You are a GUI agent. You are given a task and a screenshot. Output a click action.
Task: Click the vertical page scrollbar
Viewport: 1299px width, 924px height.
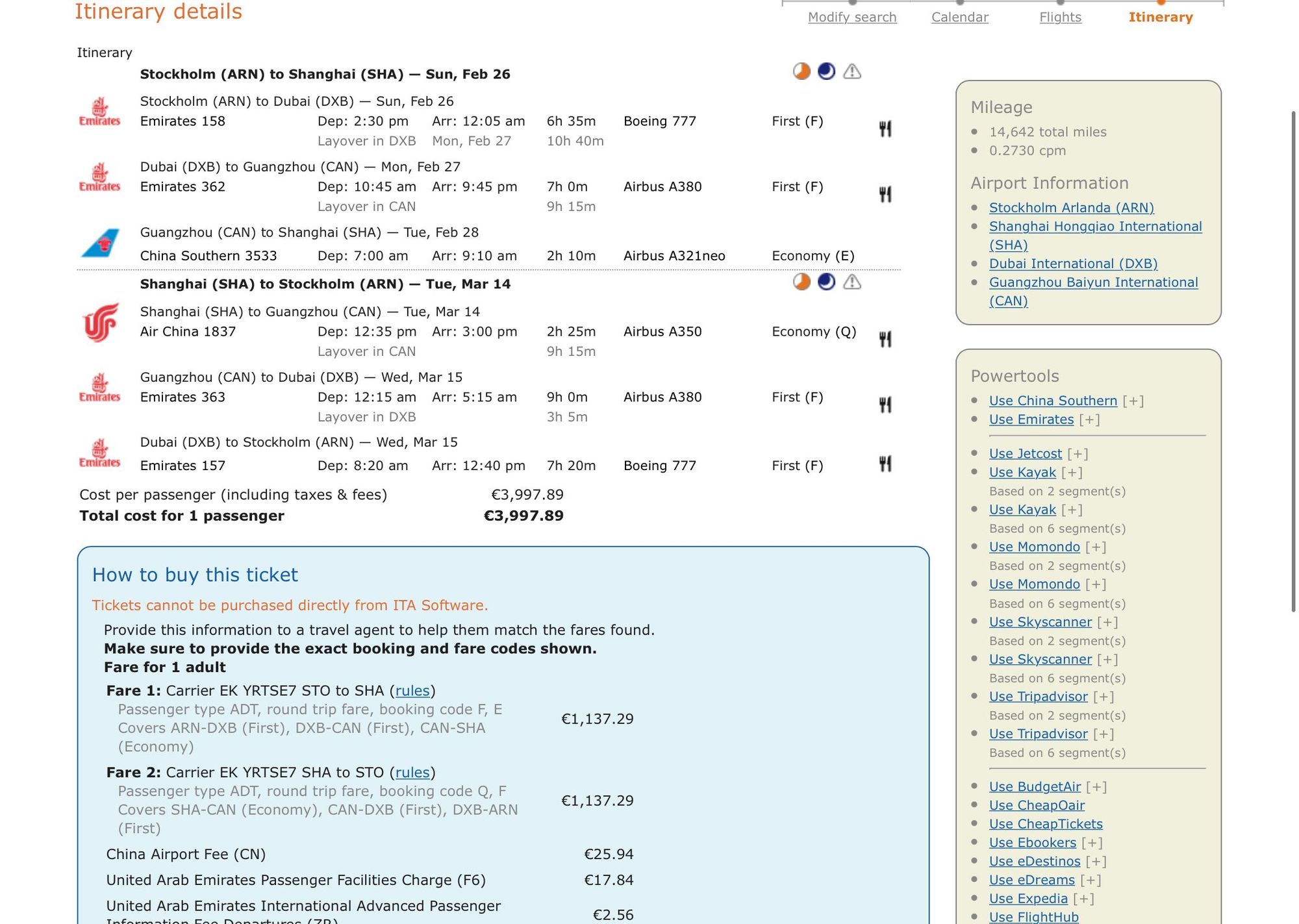1293,361
